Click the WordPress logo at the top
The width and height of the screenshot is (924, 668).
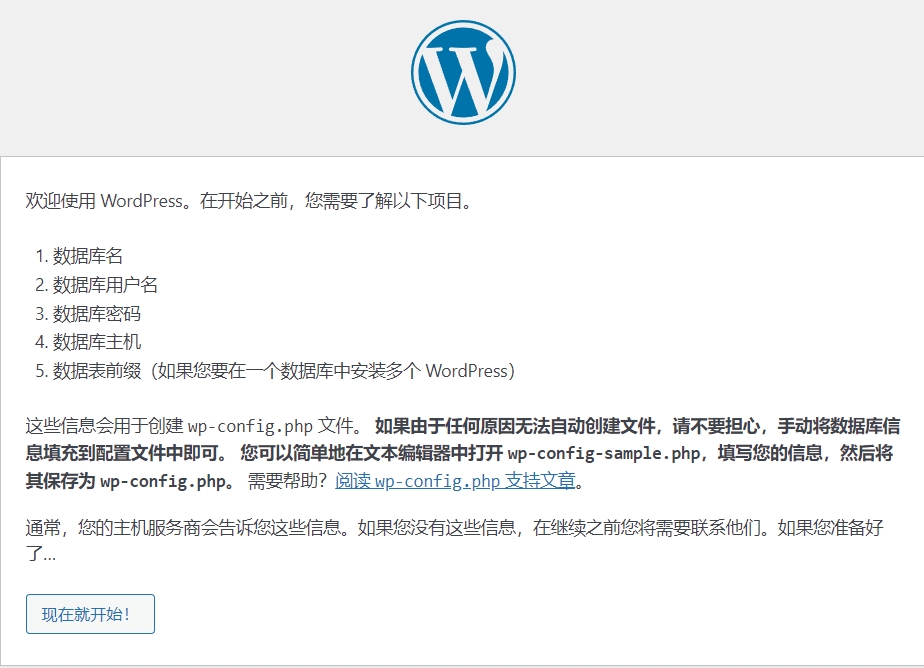[463, 72]
